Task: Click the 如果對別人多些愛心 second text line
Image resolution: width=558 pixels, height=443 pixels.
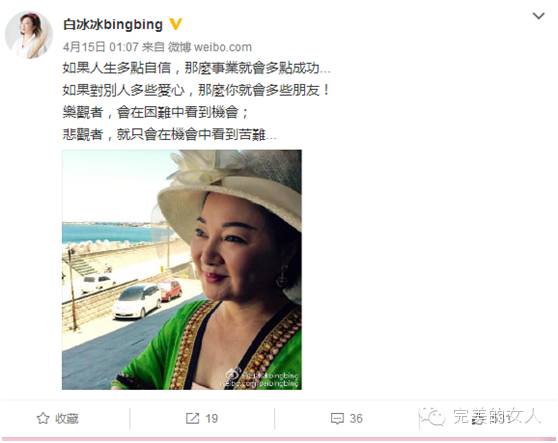Action: pyautogui.click(x=196, y=90)
